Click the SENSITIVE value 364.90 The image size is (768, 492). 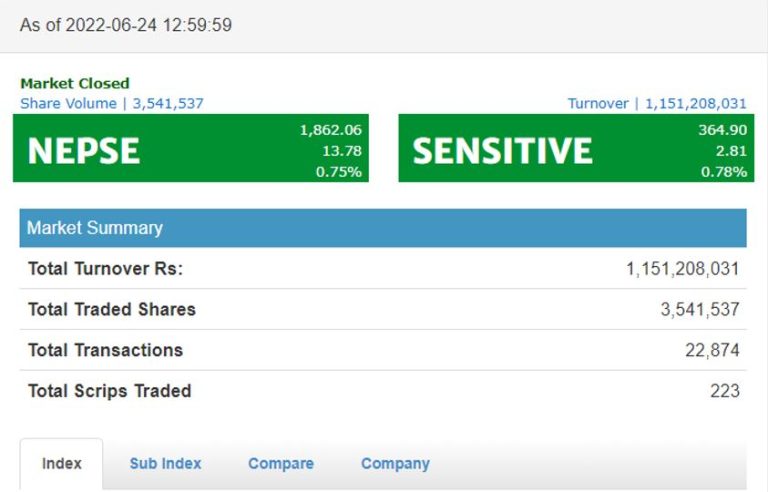[x=722, y=130]
